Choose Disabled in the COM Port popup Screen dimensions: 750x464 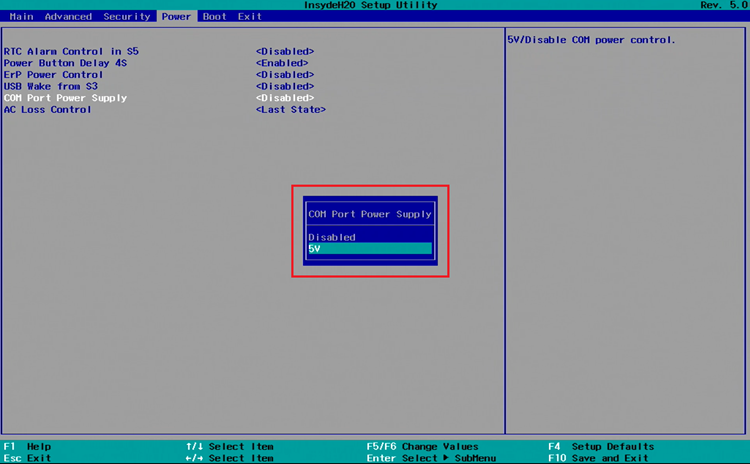tap(332, 237)
